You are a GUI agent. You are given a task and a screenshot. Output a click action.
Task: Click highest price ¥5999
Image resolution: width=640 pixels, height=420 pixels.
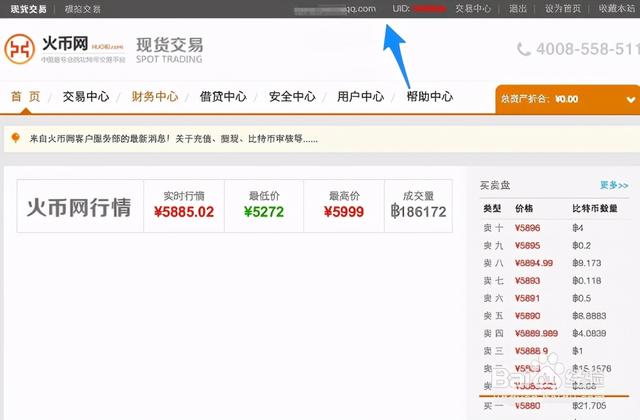pyautogui.click(x=344, y=212)
